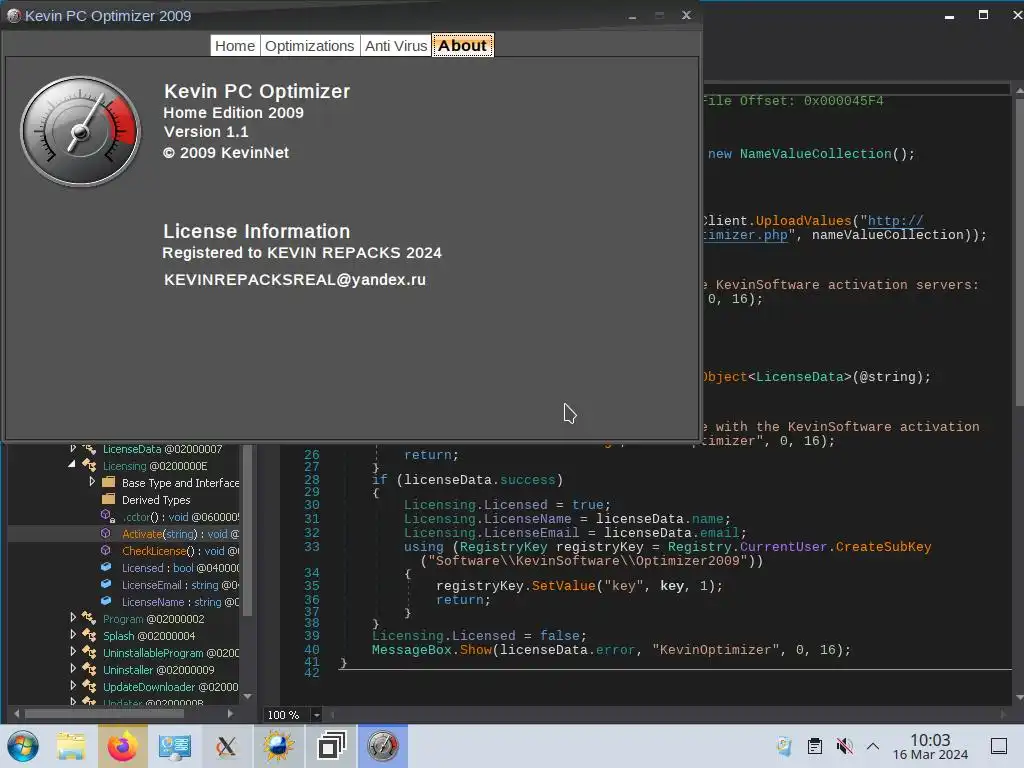
Task: Click the Kevin PC Optimizer title bar icon
Action: click(x=13, y=16)
